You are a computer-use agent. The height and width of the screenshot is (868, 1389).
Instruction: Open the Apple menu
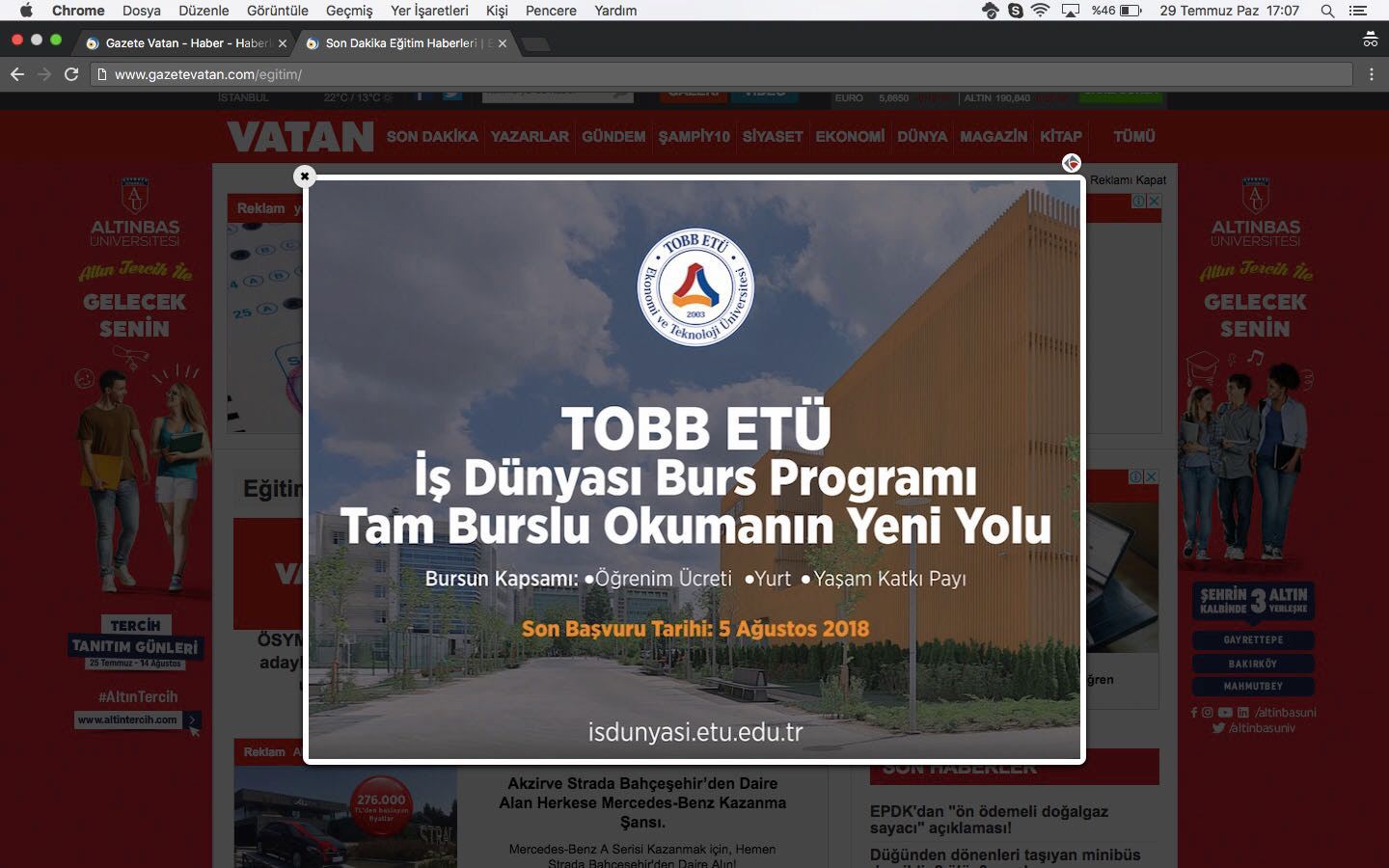[x=26, y=11]
